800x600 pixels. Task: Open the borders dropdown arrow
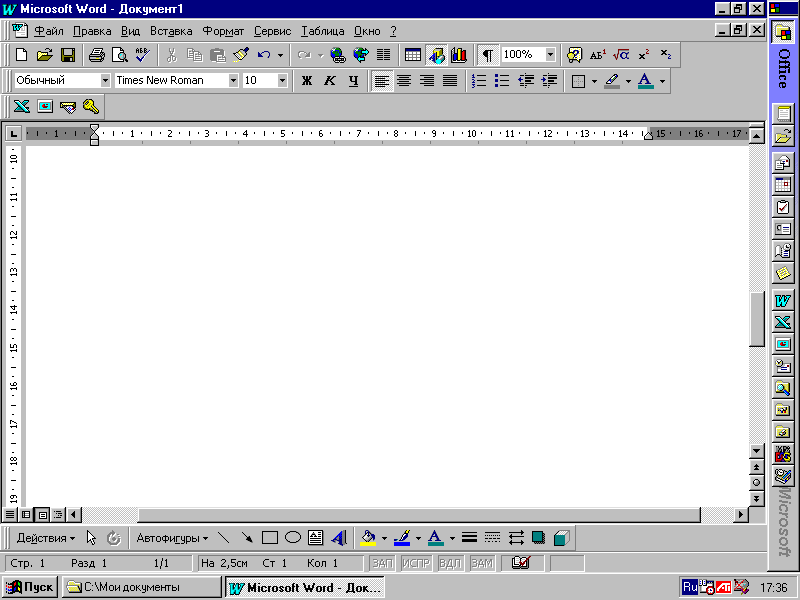(594, 81)
